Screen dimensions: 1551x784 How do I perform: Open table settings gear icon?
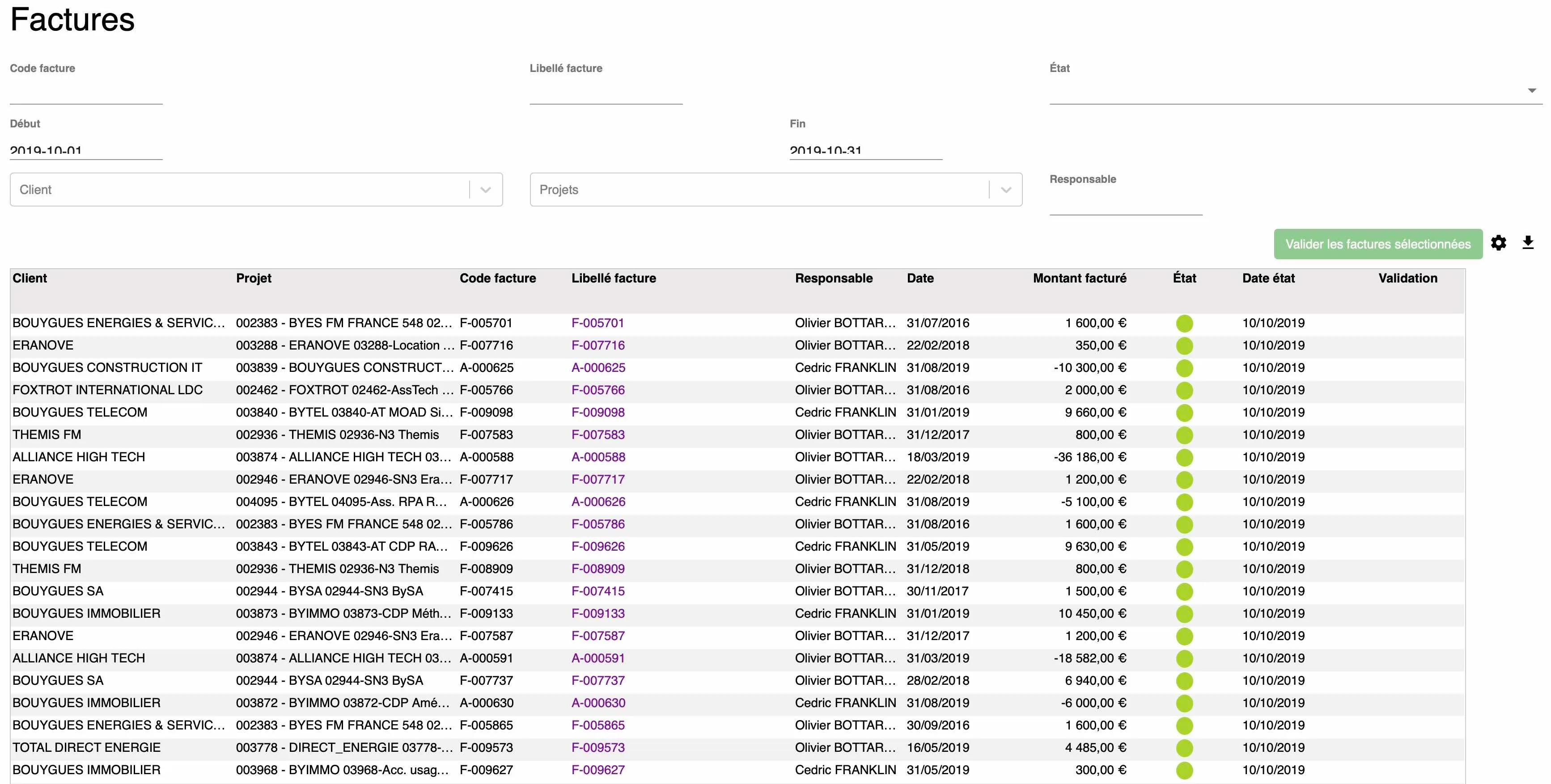point(1499,243)
